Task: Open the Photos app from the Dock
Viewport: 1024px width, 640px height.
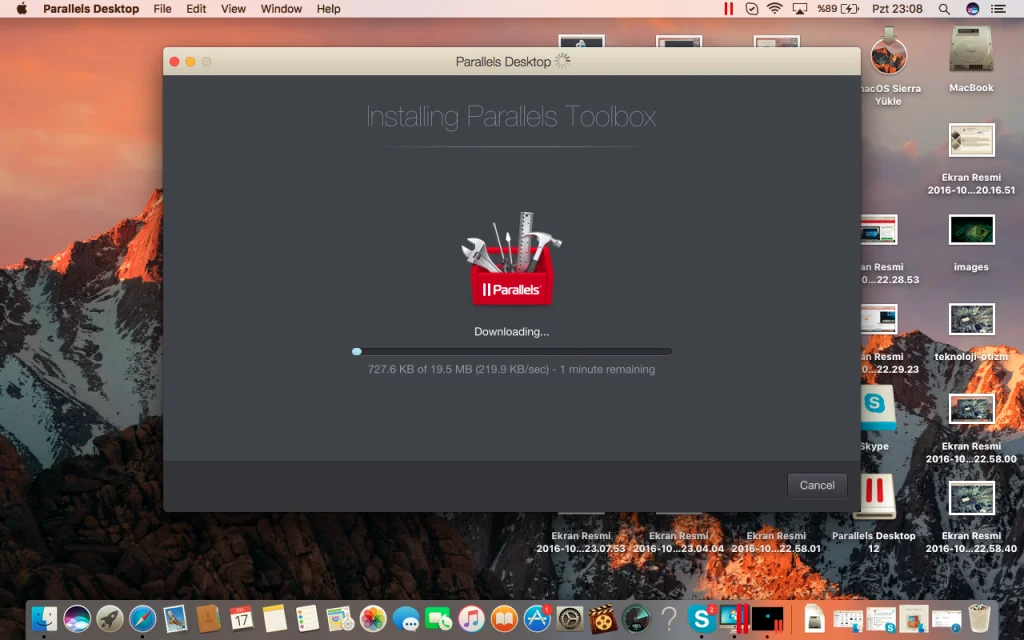Action: pyautogui.click(x=373, y=619)
